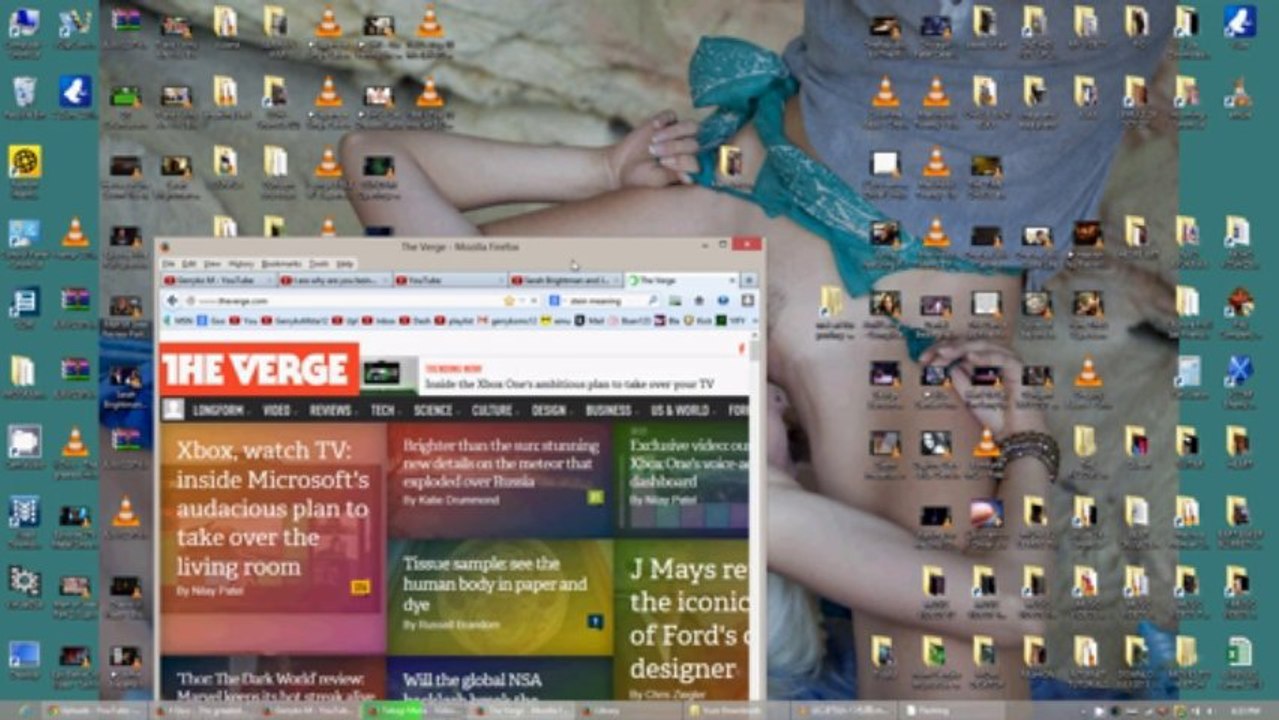This screenshot has width=1279, height=720.
Task: Expand the VIDEO navigation menu
Action: (279, 410)
